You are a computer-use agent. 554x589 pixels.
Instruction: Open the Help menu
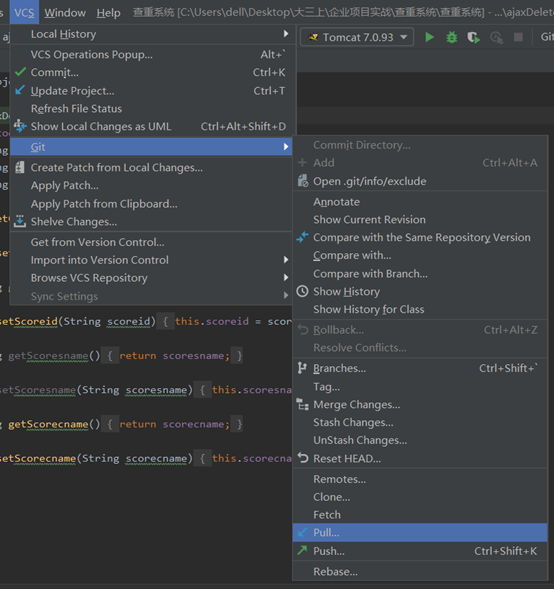[x=109, y=12]
